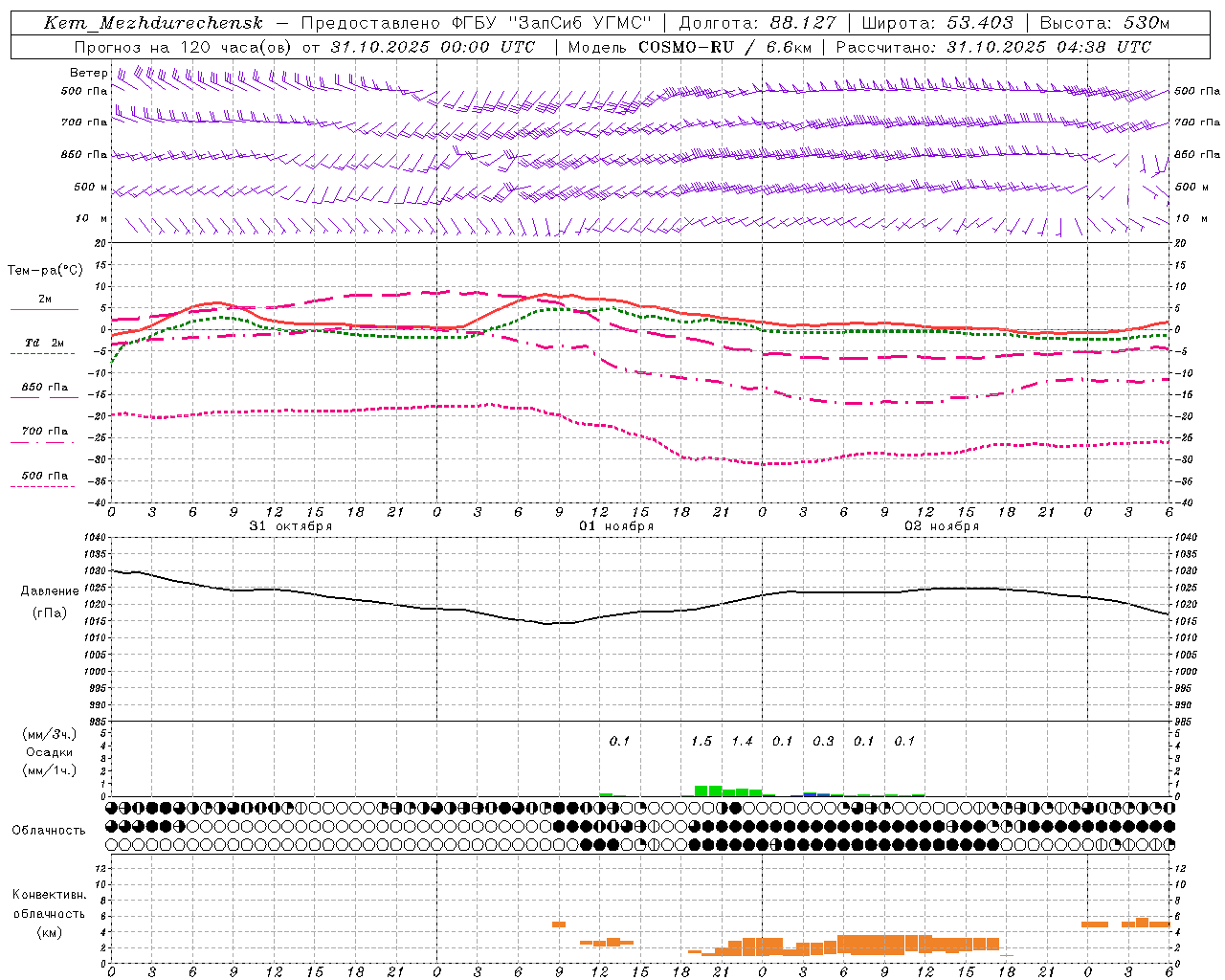The height and width of the screenshot is (980, 1225).
Task: Click the elevation text Высота: 530м
Action: 1104,23
